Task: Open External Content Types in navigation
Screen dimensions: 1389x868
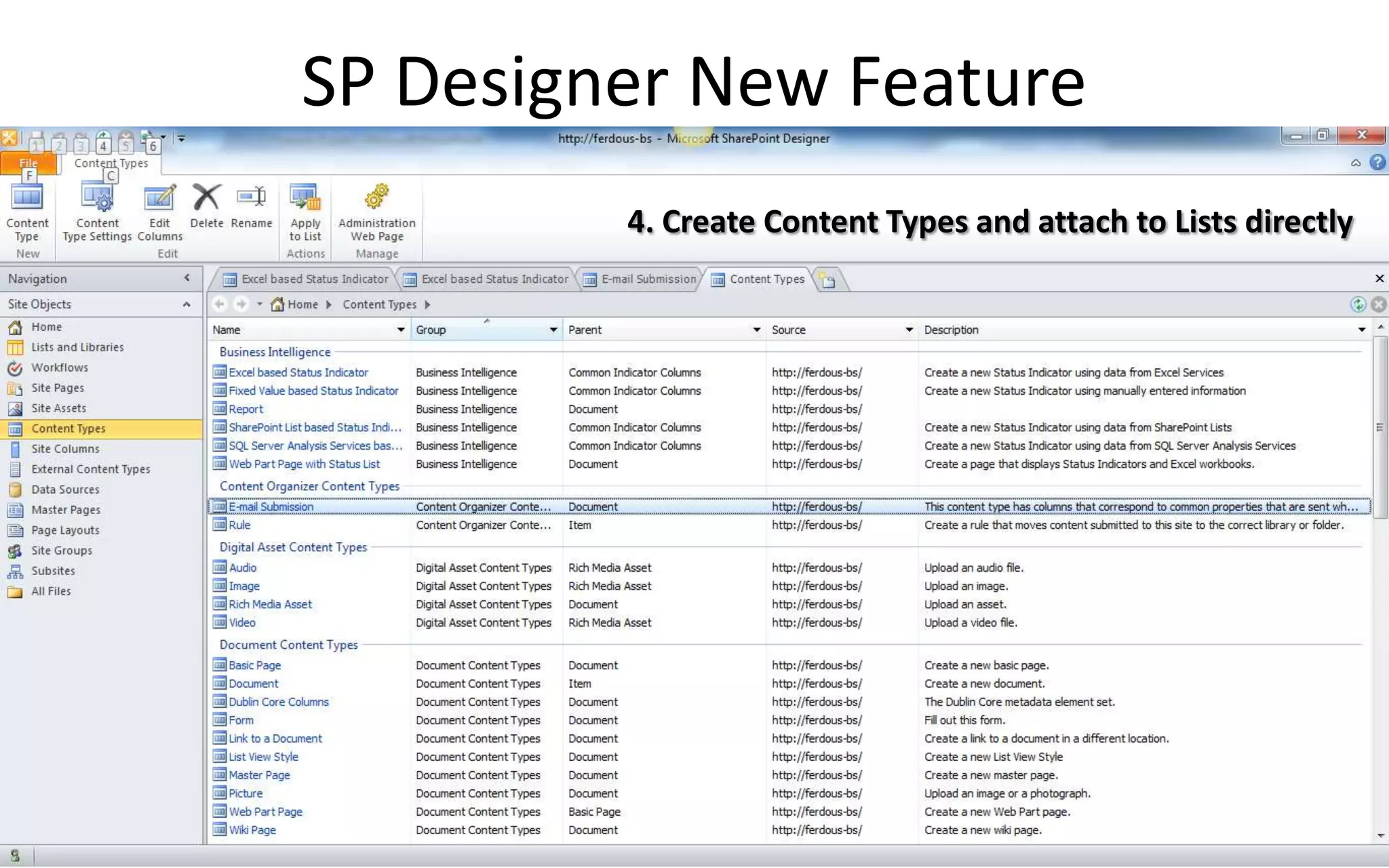Action: [90, 469]
